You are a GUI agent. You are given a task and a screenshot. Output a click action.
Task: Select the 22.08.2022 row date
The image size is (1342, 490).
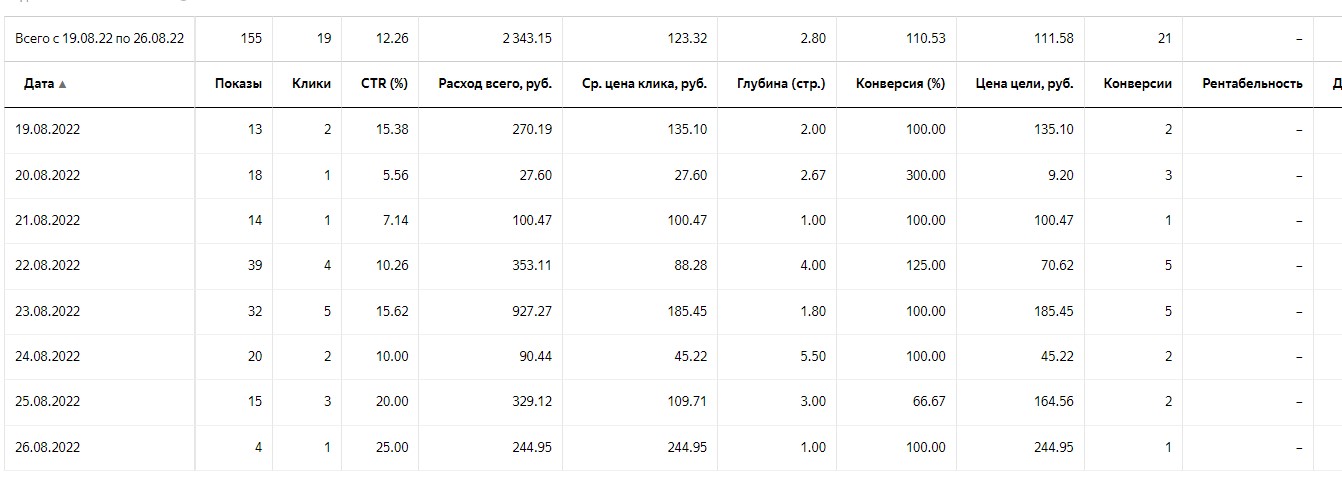tap(48, 266)
